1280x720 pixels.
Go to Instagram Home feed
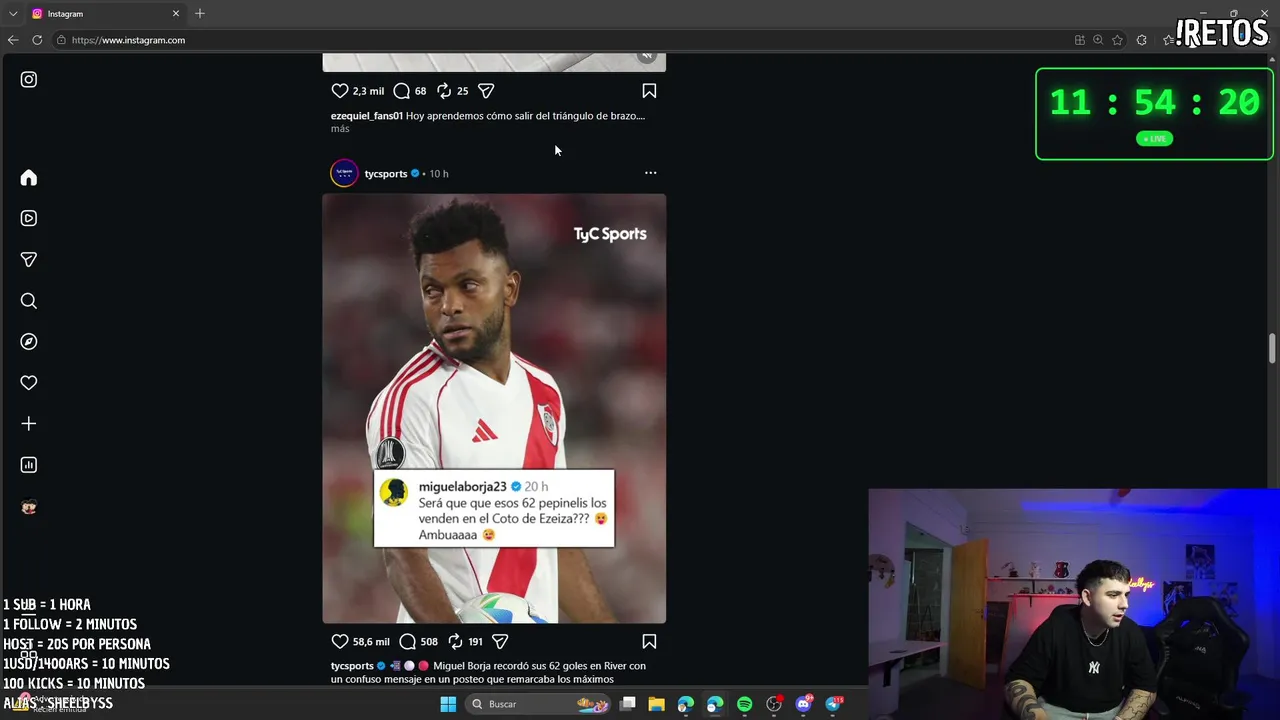tap(29, 177)
